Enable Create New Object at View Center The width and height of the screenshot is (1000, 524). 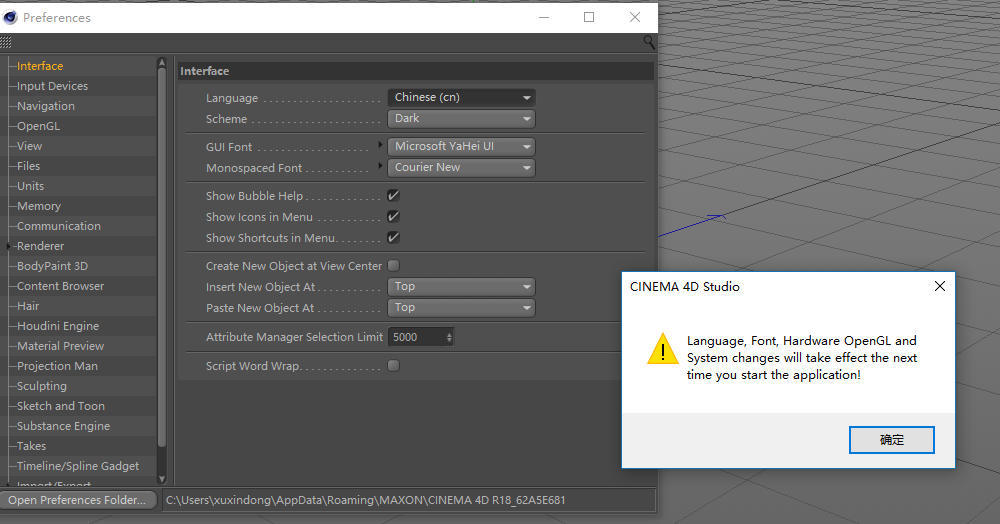pyautogui.click(x=393, y=265)
